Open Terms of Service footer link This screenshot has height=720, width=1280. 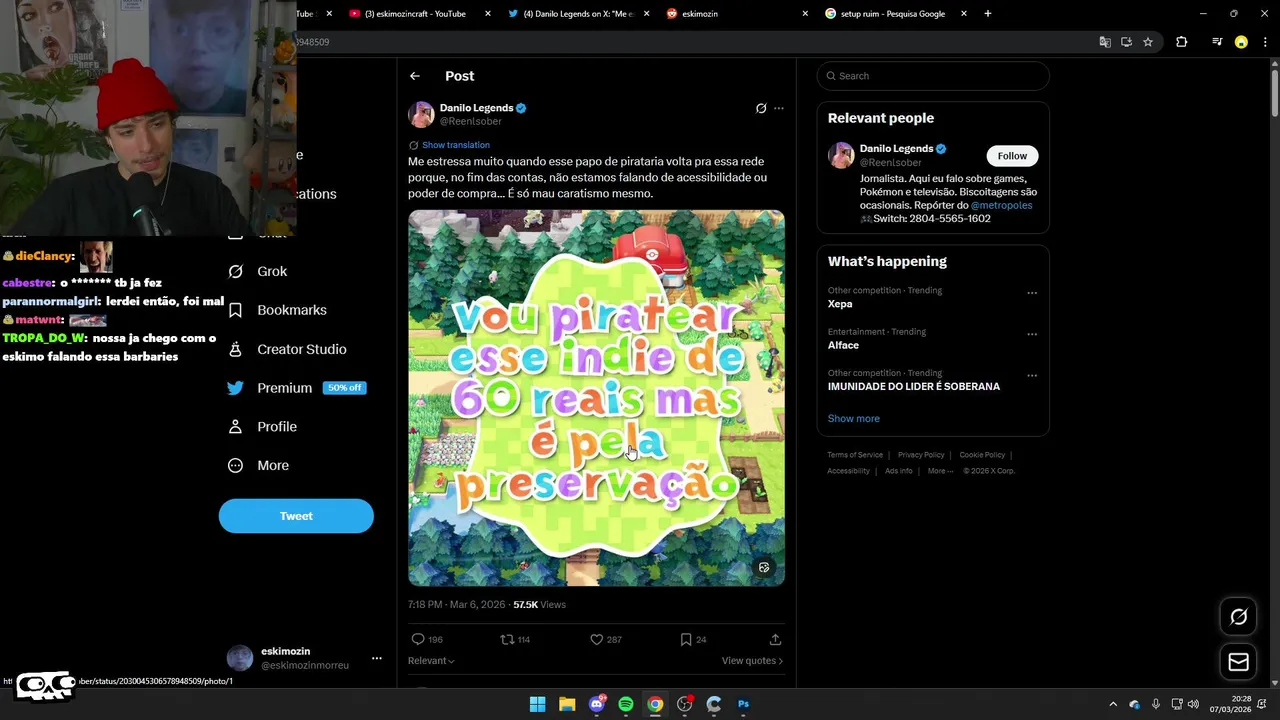(855, 455)
